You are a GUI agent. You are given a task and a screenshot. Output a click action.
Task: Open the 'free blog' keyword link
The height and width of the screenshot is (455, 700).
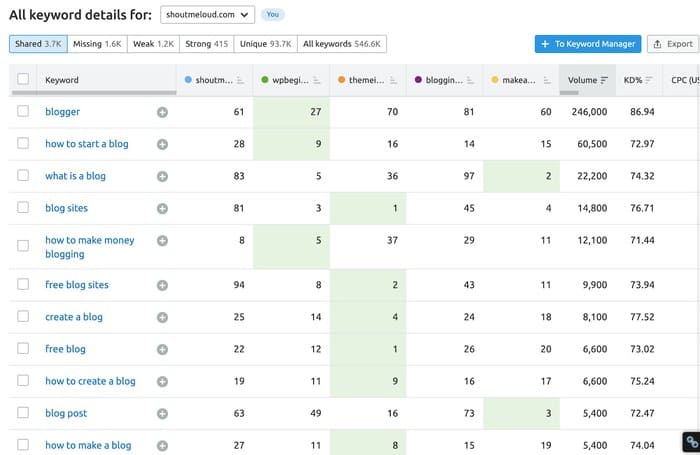(65, 349)
